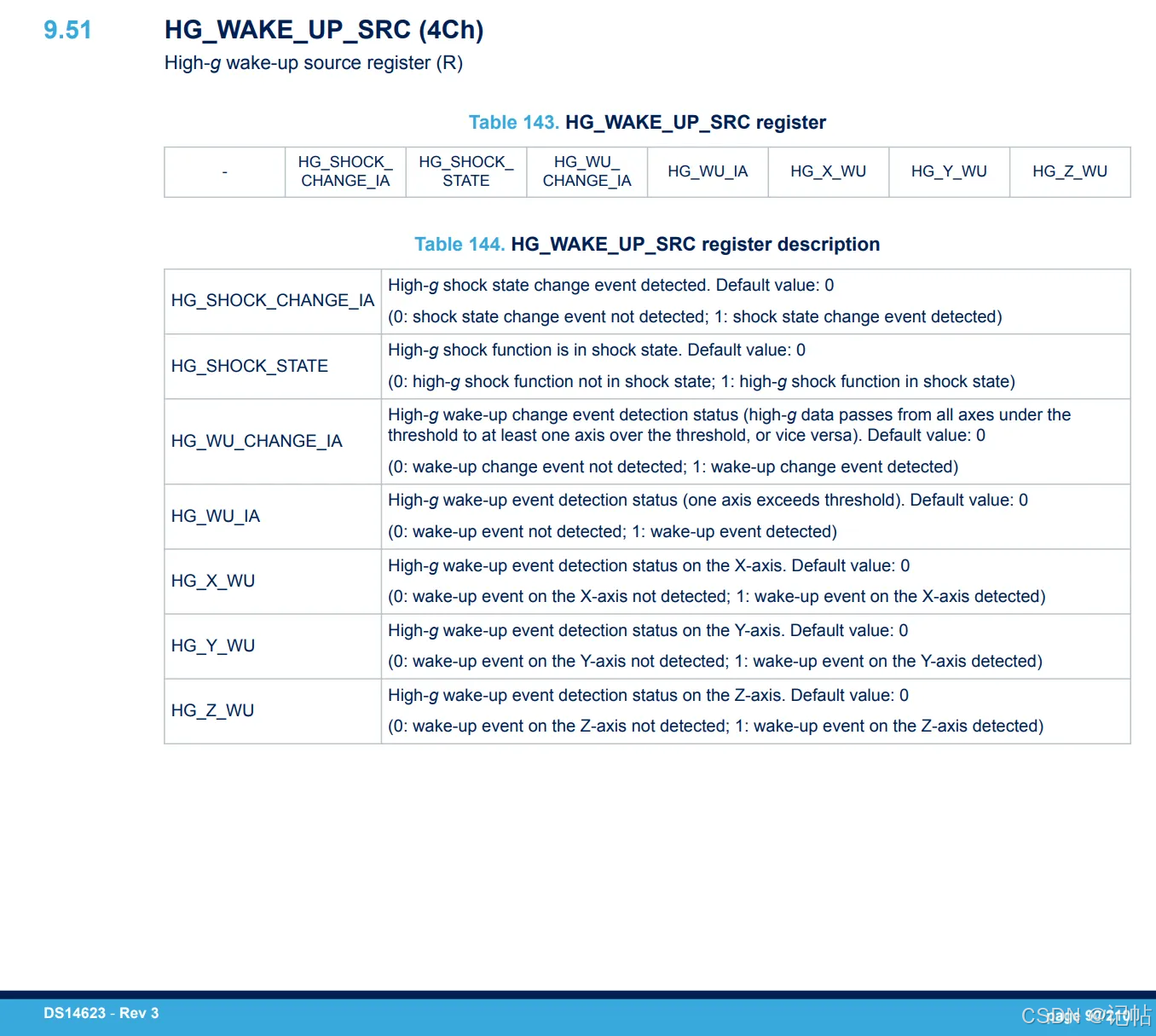The width and height of the screenshot is (1156, 1036).
Task: Click HG_Y_WU name in description table
Action: (x=213, y=645)
